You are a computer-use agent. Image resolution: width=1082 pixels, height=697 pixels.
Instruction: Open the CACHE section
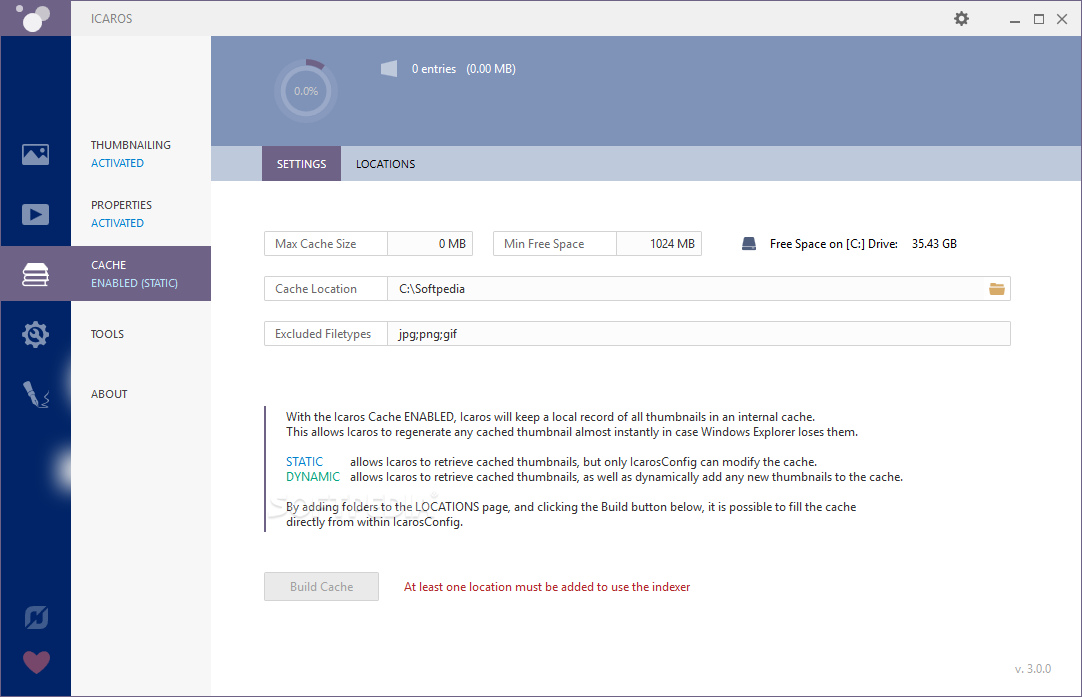tap(108, 265)
